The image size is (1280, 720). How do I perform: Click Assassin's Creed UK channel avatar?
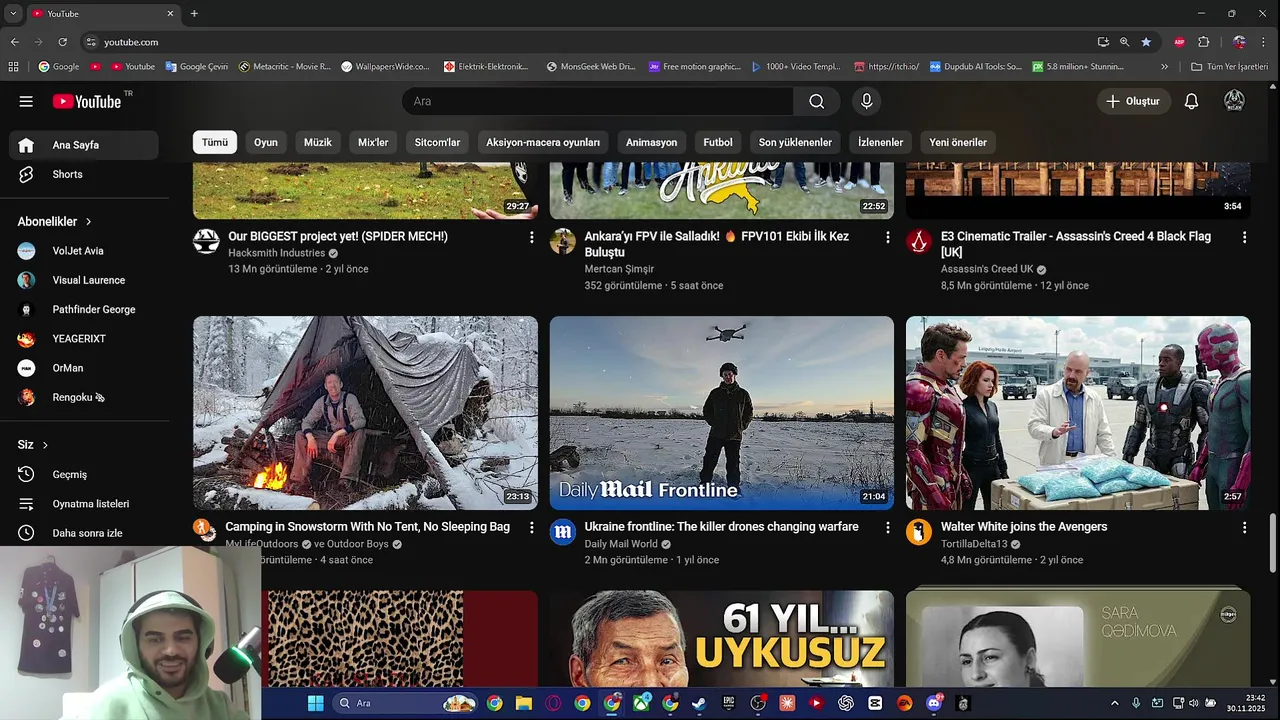(x=919, y=241)
